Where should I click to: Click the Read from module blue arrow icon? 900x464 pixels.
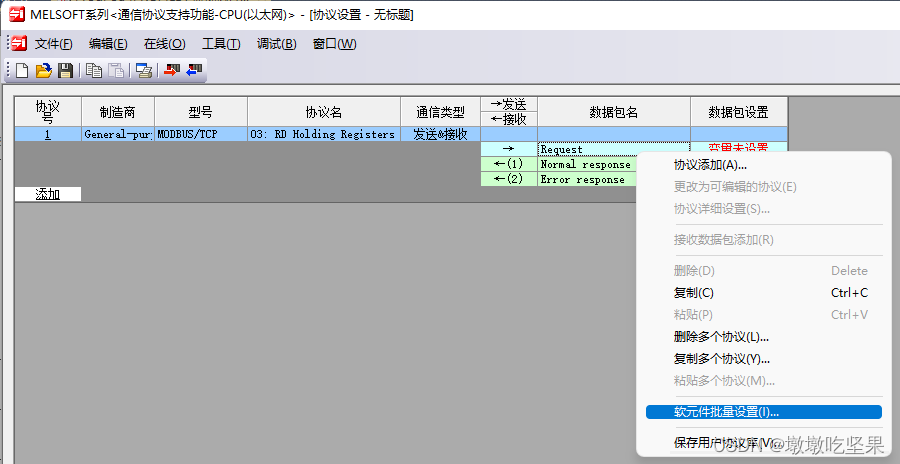195,71
